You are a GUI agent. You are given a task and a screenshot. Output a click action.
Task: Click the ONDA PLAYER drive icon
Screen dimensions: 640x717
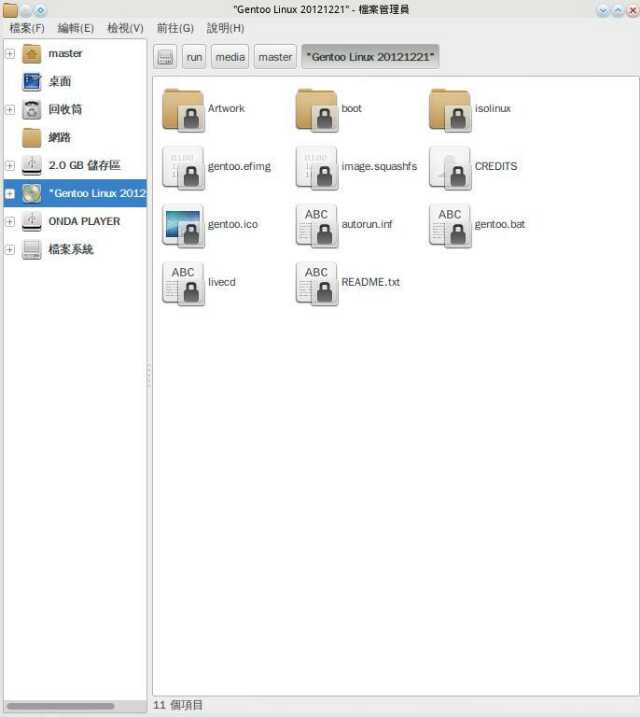pyautogui.click(x=32, y=221)
